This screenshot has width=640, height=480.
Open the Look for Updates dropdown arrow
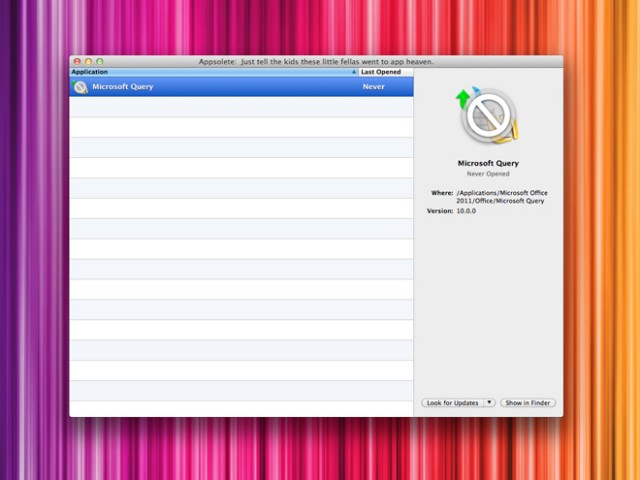point(489,403)
